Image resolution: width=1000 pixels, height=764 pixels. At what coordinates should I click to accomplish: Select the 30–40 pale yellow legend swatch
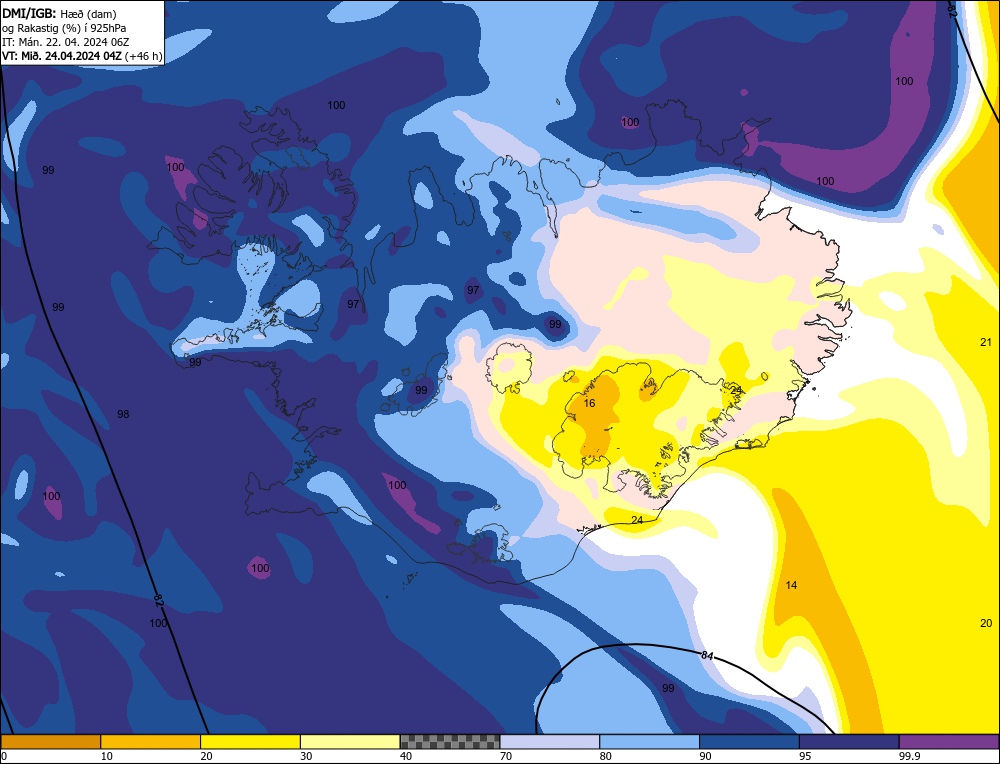[x=350, y=742]
